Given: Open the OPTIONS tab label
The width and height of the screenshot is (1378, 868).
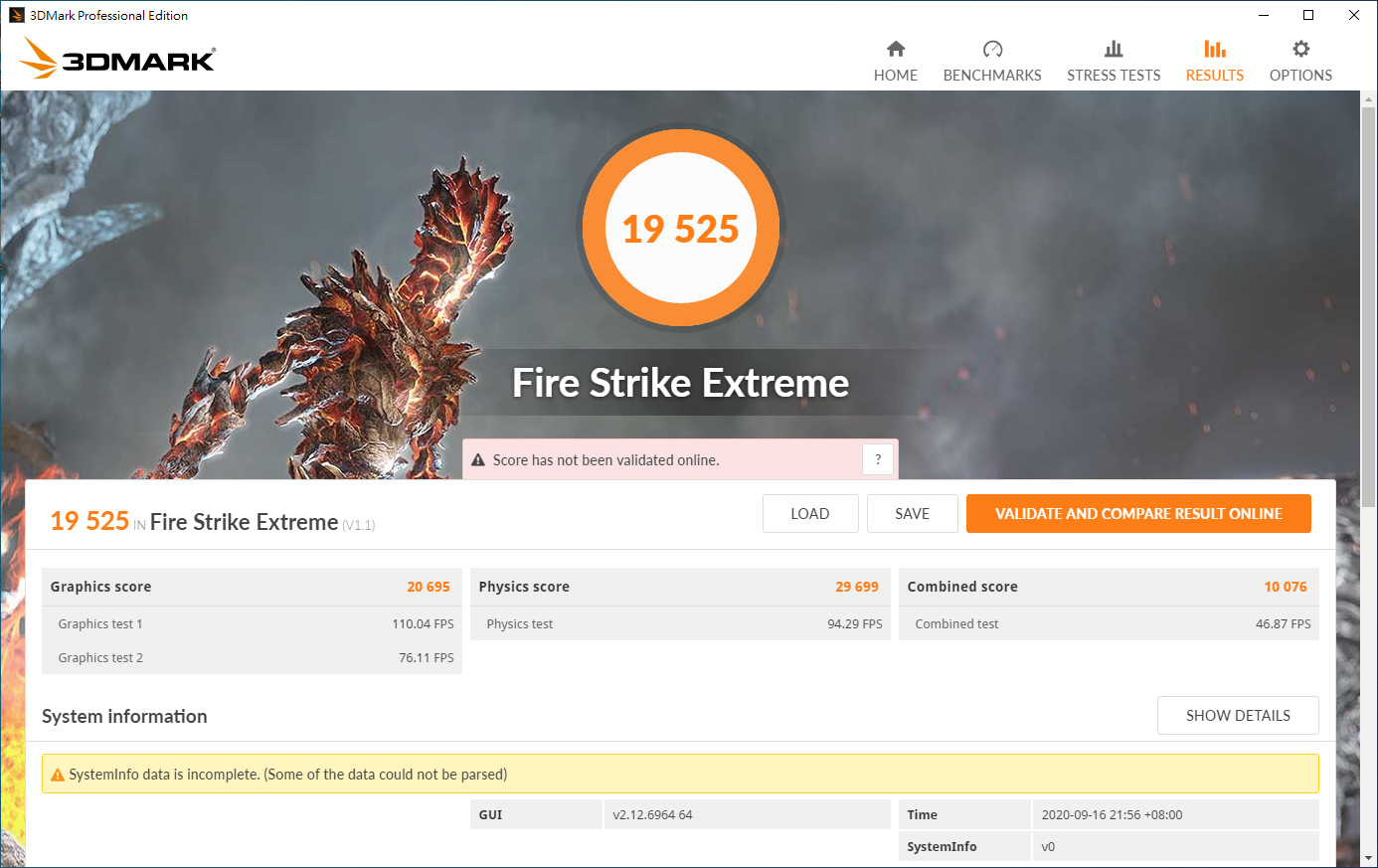Looking at the screenshot, I should tap(1300, 76).
